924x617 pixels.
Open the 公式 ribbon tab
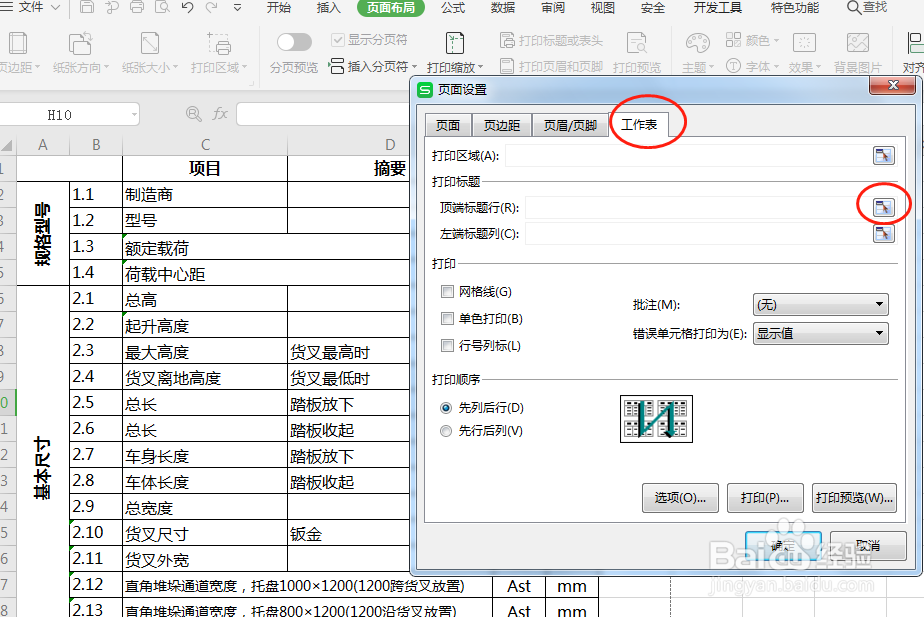coord(452,8)
